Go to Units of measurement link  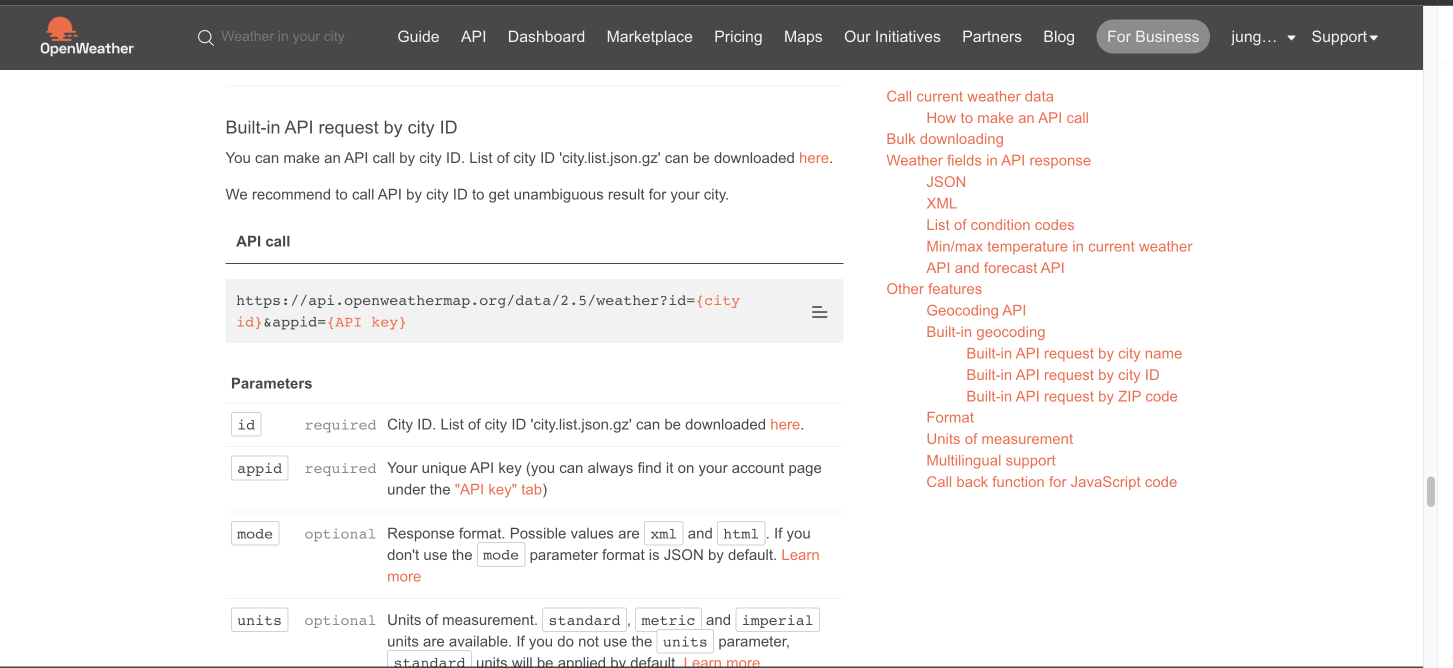[x=999, y=439]
